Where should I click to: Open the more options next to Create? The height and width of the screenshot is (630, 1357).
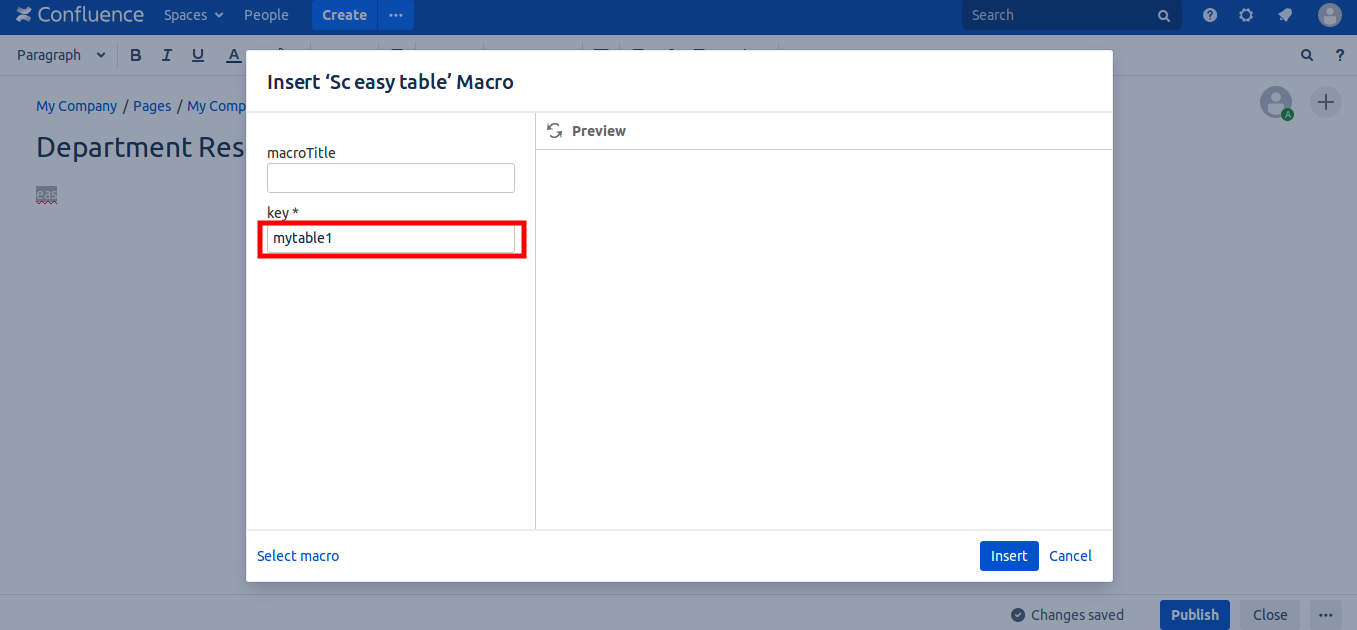[x=396, y=15]
